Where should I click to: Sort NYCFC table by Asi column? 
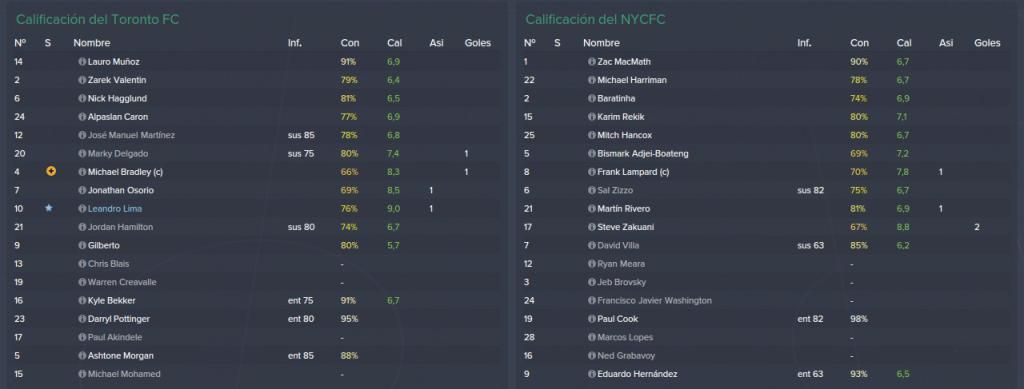(x=946, y=43)
